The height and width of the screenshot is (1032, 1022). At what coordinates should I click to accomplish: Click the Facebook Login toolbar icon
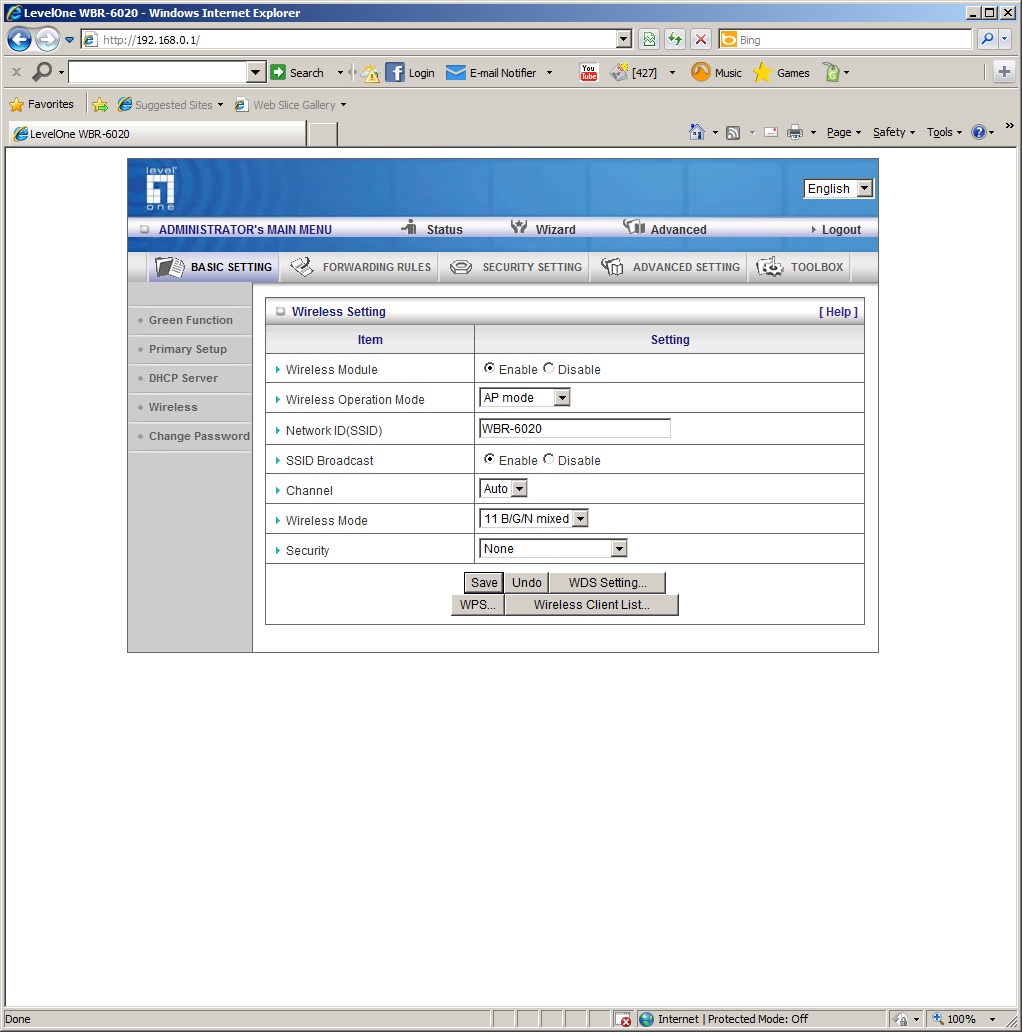tap(394, 72)
